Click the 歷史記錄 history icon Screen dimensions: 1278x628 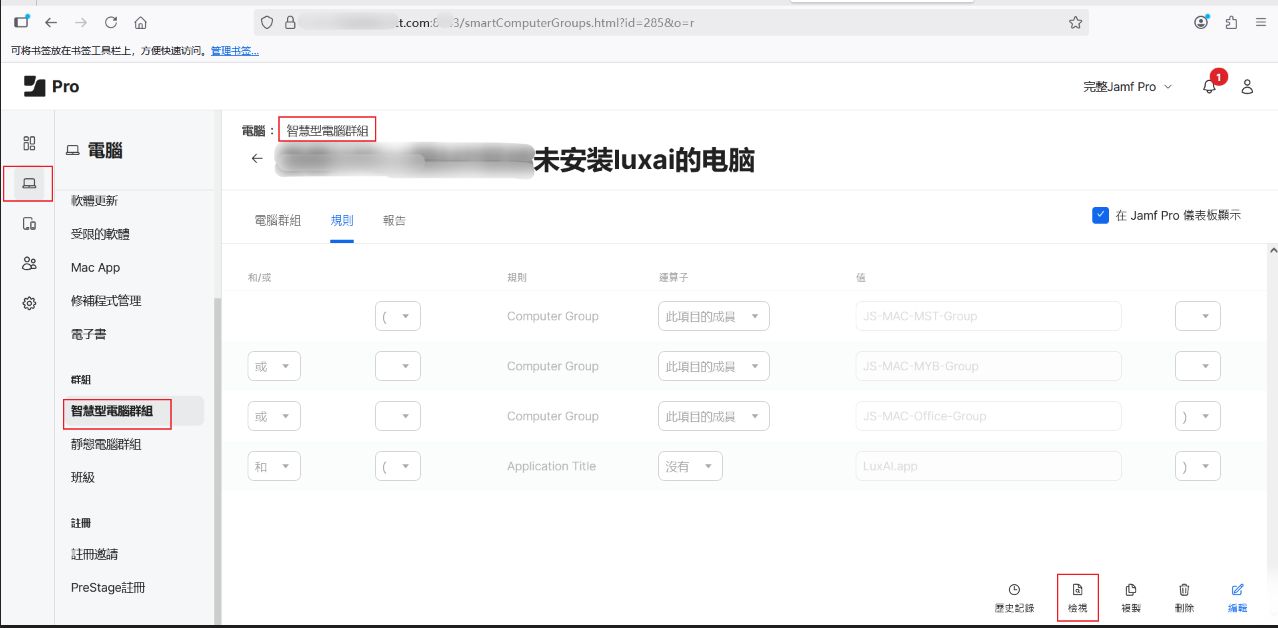tap(1014, 590)
